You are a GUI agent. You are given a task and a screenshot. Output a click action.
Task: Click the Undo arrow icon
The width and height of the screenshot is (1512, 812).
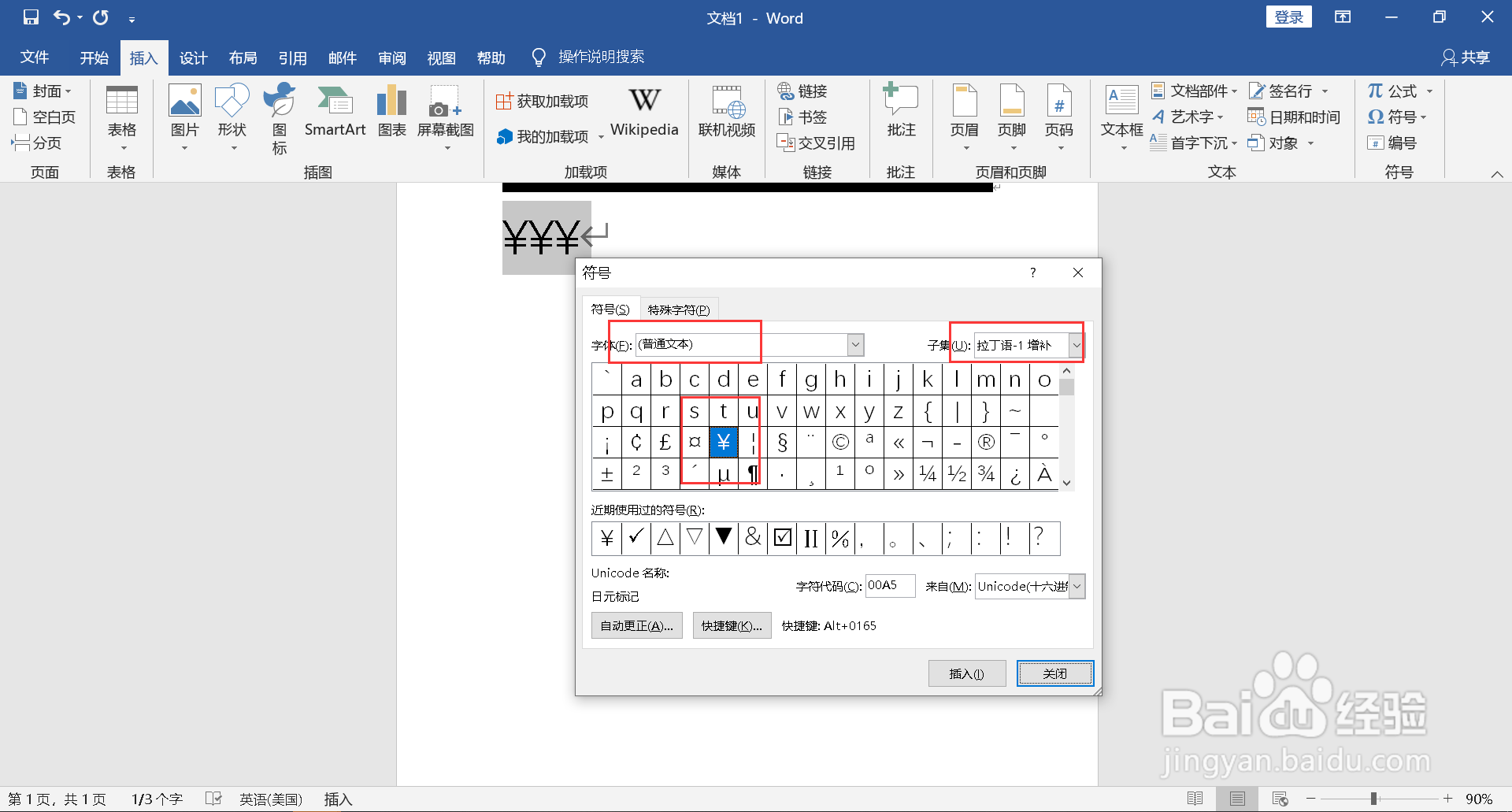62,17
